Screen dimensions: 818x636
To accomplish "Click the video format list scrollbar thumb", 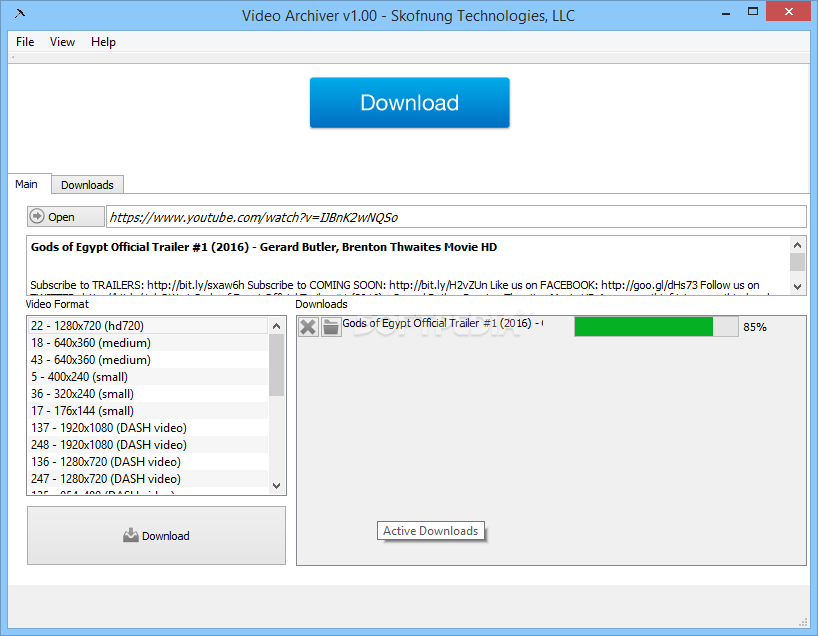I will coord(276,365).
